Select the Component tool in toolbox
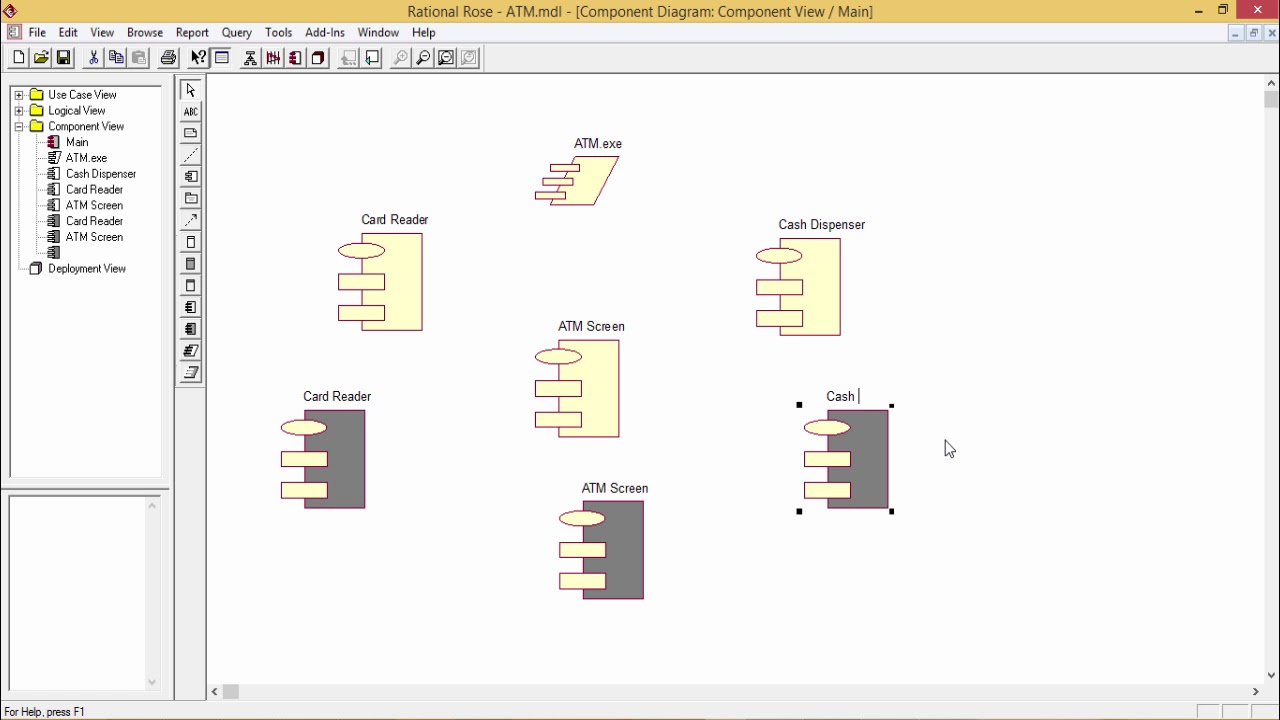This screenshot has height=720, width=1280. [190, 177]
